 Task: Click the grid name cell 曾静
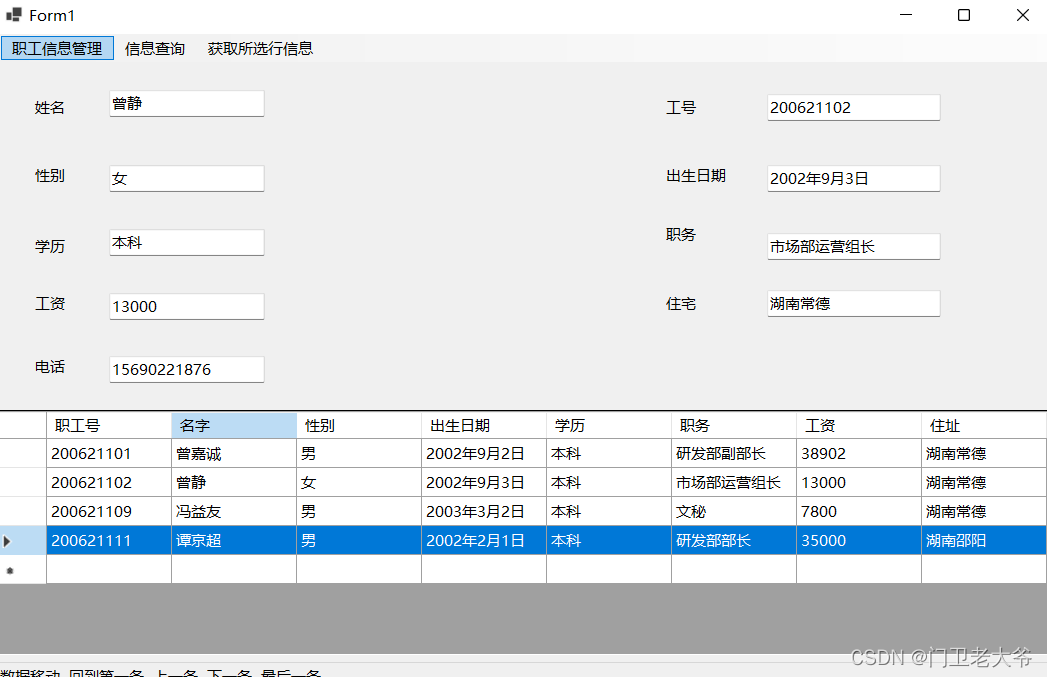[234, 482]
